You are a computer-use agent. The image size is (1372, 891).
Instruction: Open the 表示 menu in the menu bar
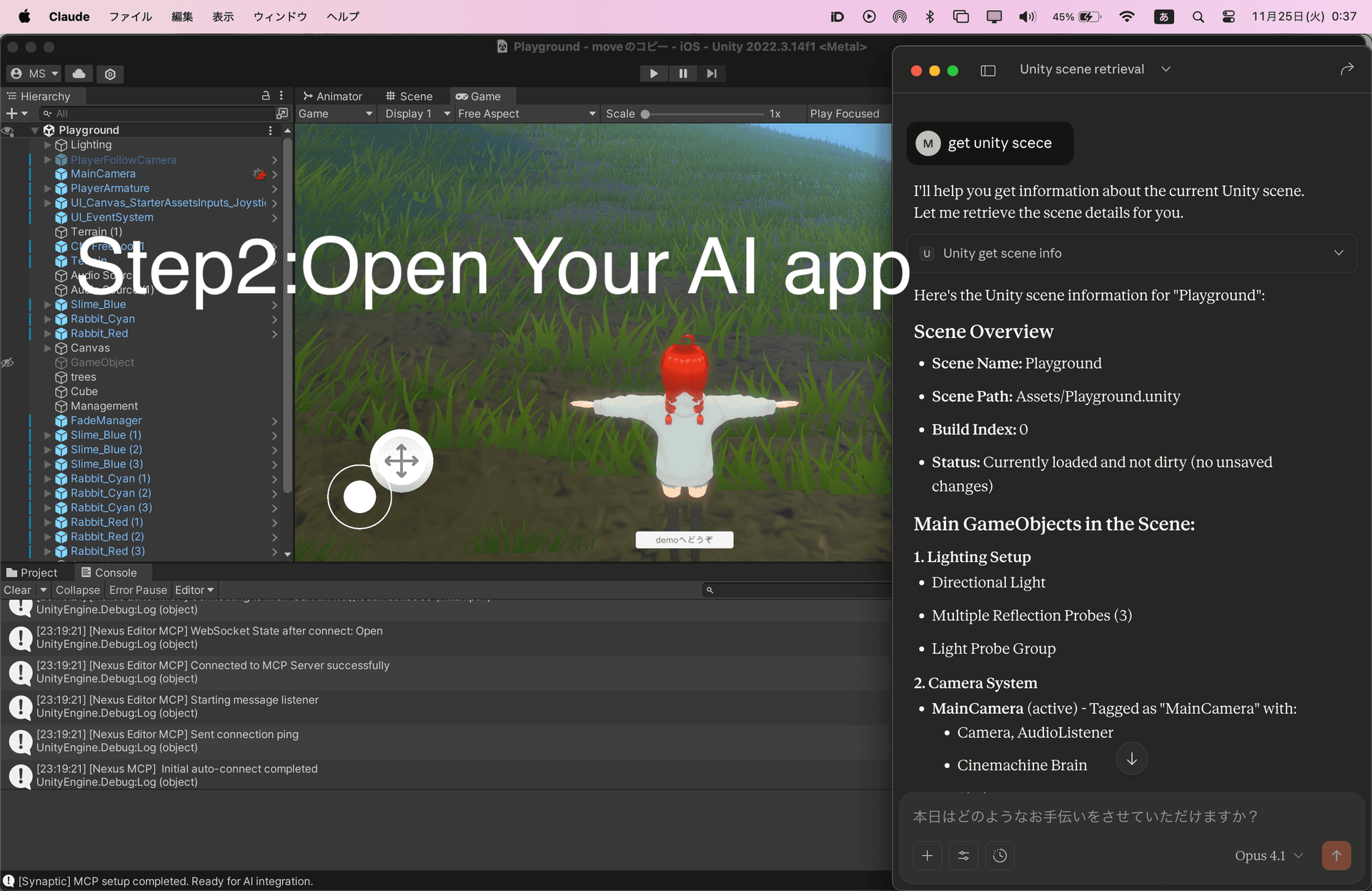222,16
